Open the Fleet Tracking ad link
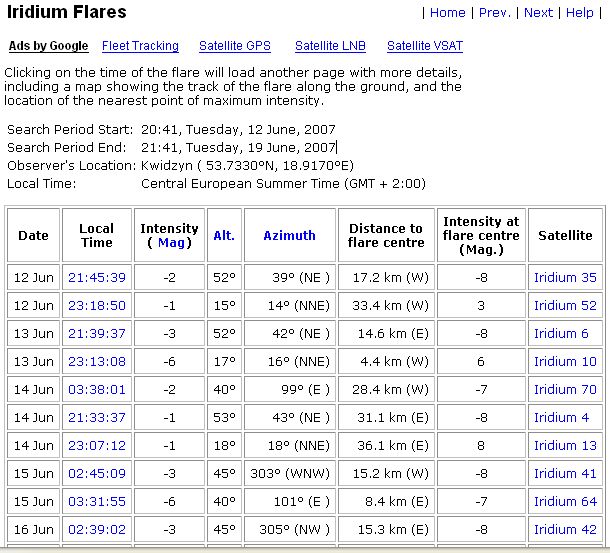The width and height of the screenshot is (610, 553). click(140, 46)
